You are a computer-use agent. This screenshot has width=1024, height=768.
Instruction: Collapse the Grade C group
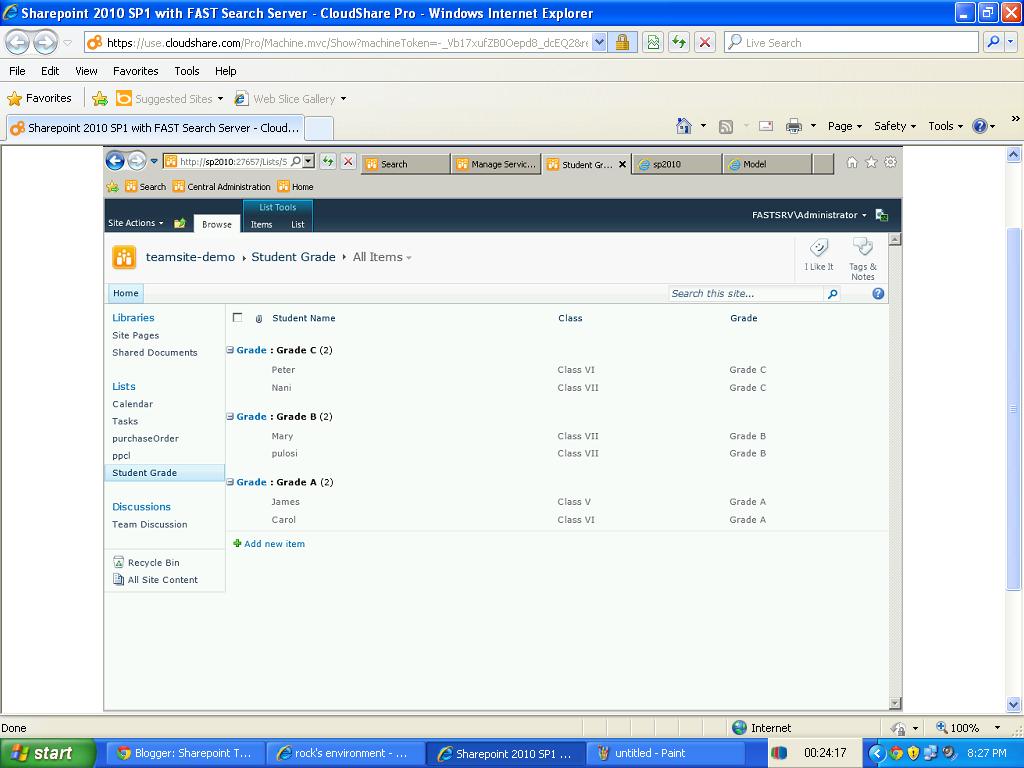pyautogui.click(x=229, y=350)
